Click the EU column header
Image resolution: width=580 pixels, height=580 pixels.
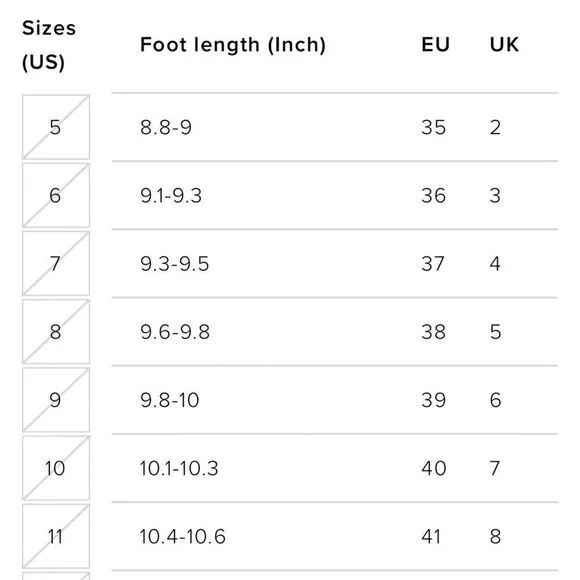click(x=435, y=45)
